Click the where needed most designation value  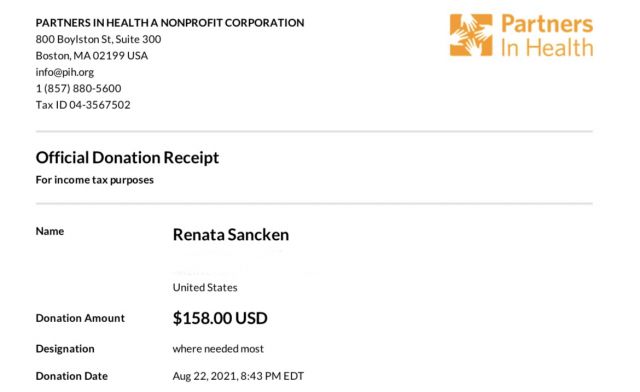point(218,349)
